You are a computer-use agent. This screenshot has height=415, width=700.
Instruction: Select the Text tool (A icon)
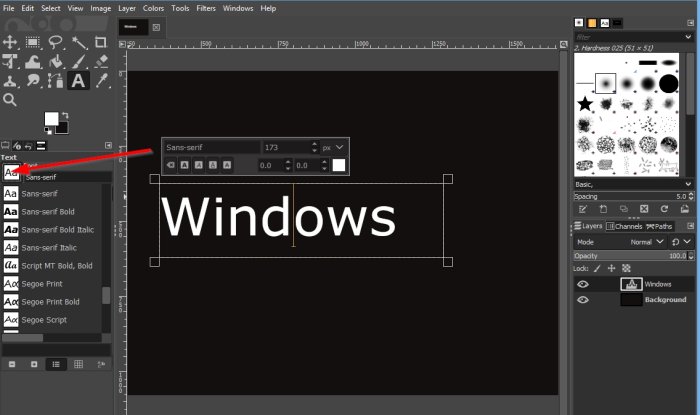[79, 81]
